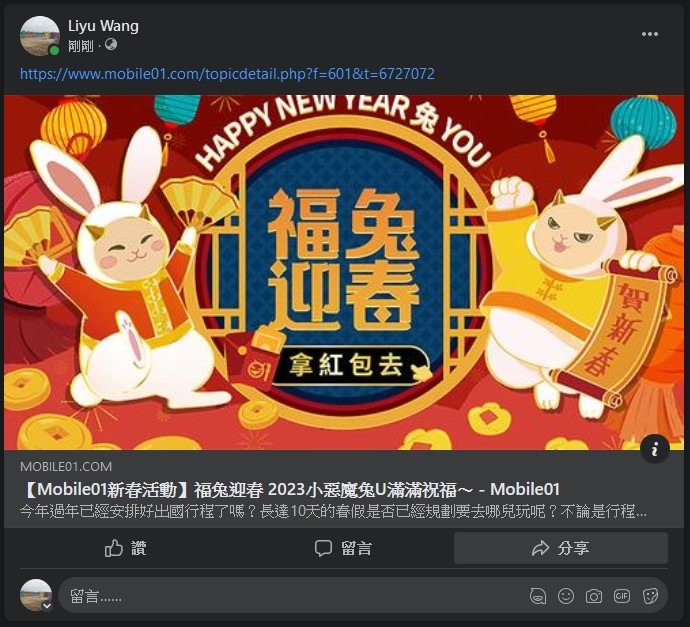The width and height of the screenshot is (690, 627).
Task: Click the link preview info icon
Action: (655, 449)
